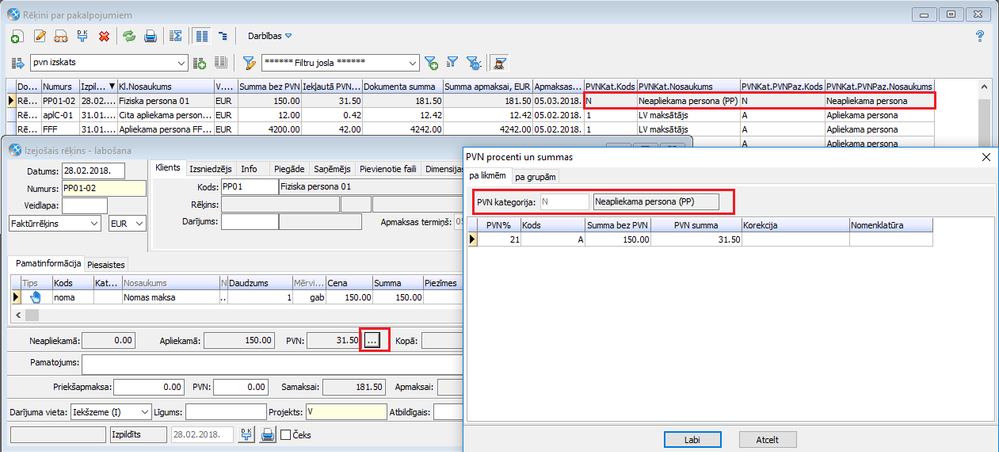
Task: Switch to the Piesaistes tab
Action: (x=108, y=265)
